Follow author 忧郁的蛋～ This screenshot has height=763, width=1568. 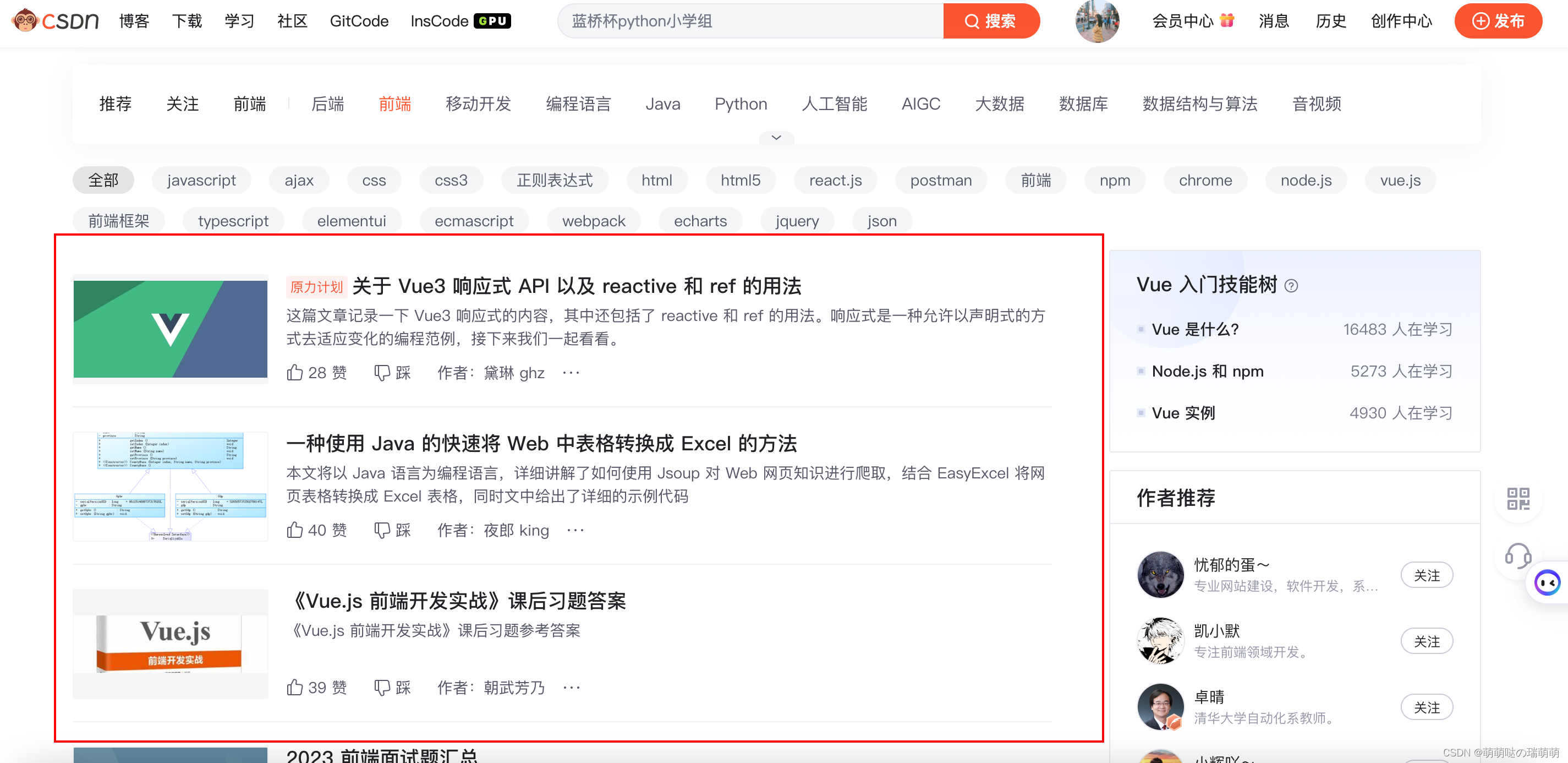click(x=1426, y=575)
